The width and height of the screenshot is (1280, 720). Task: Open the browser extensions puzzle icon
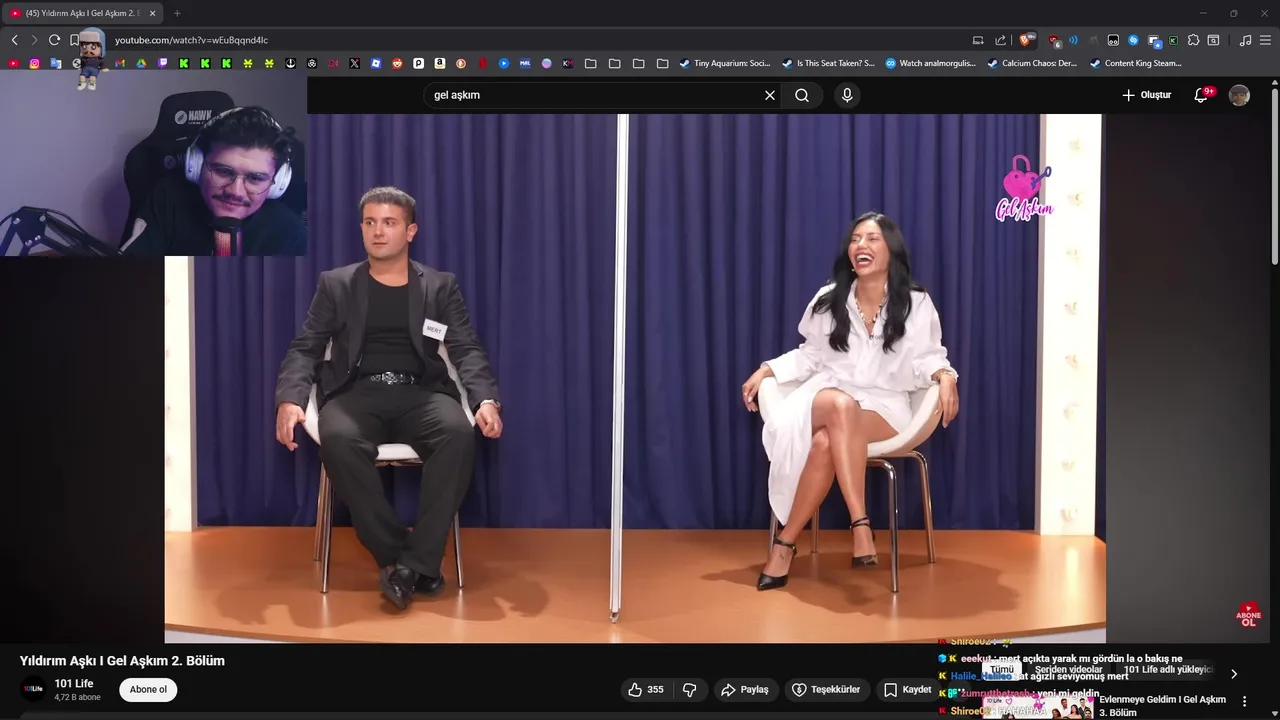1193,40
